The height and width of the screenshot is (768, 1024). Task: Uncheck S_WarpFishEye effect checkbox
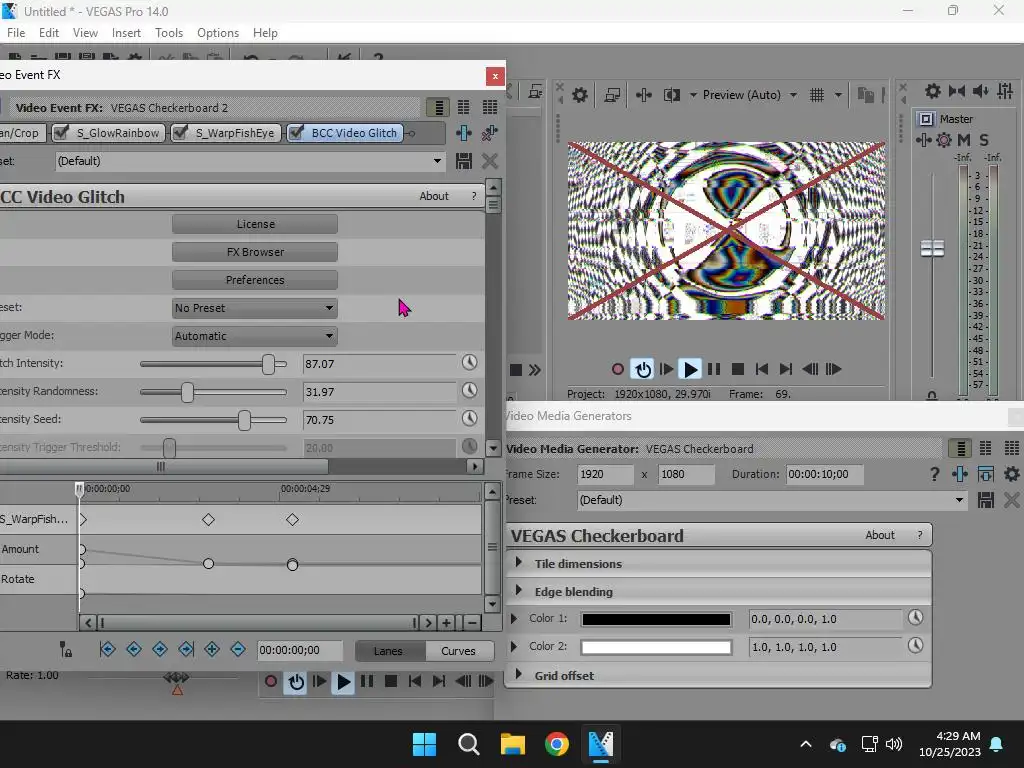180,133
